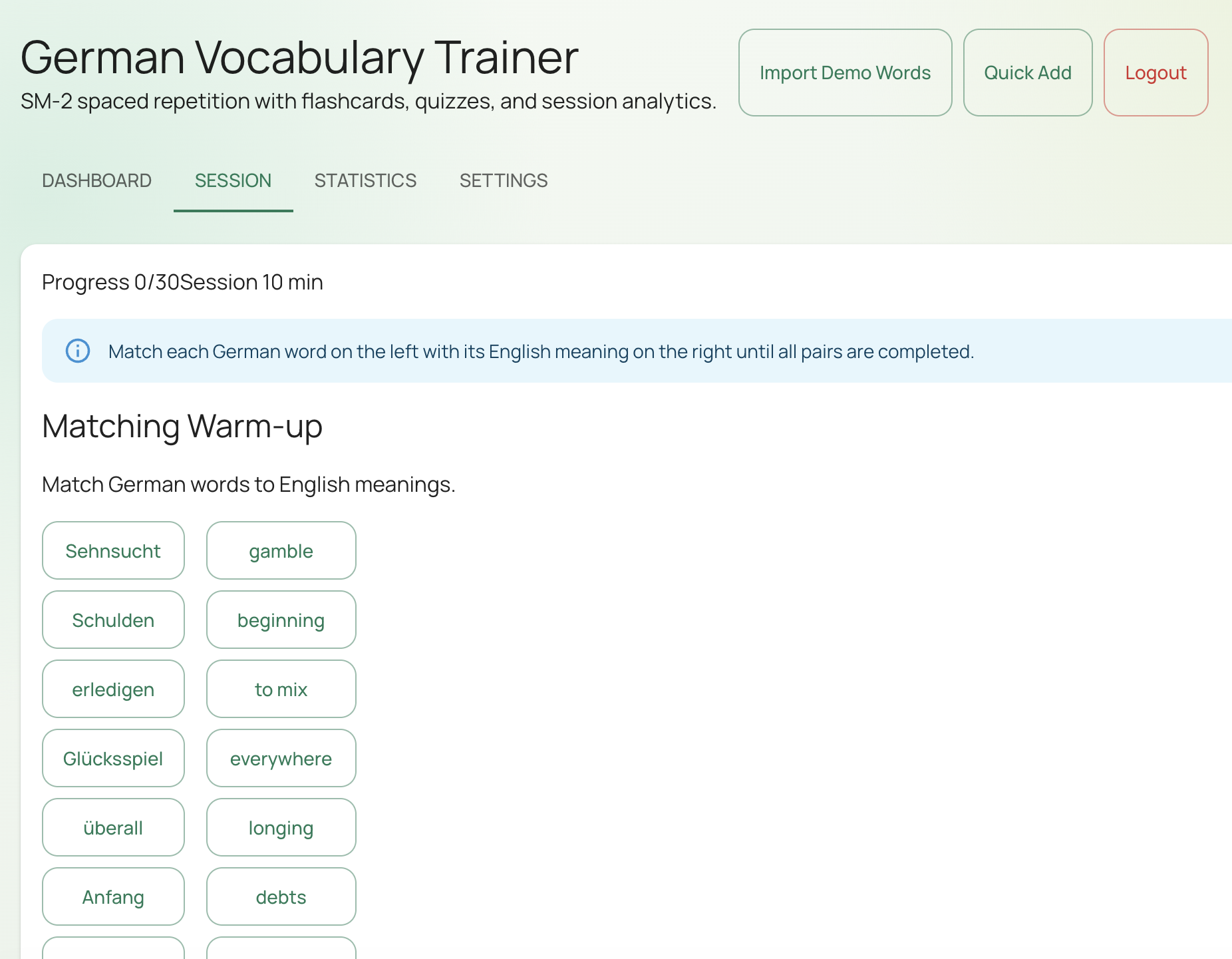Click 'Match German words to English meanings.' text

(249, 484)
